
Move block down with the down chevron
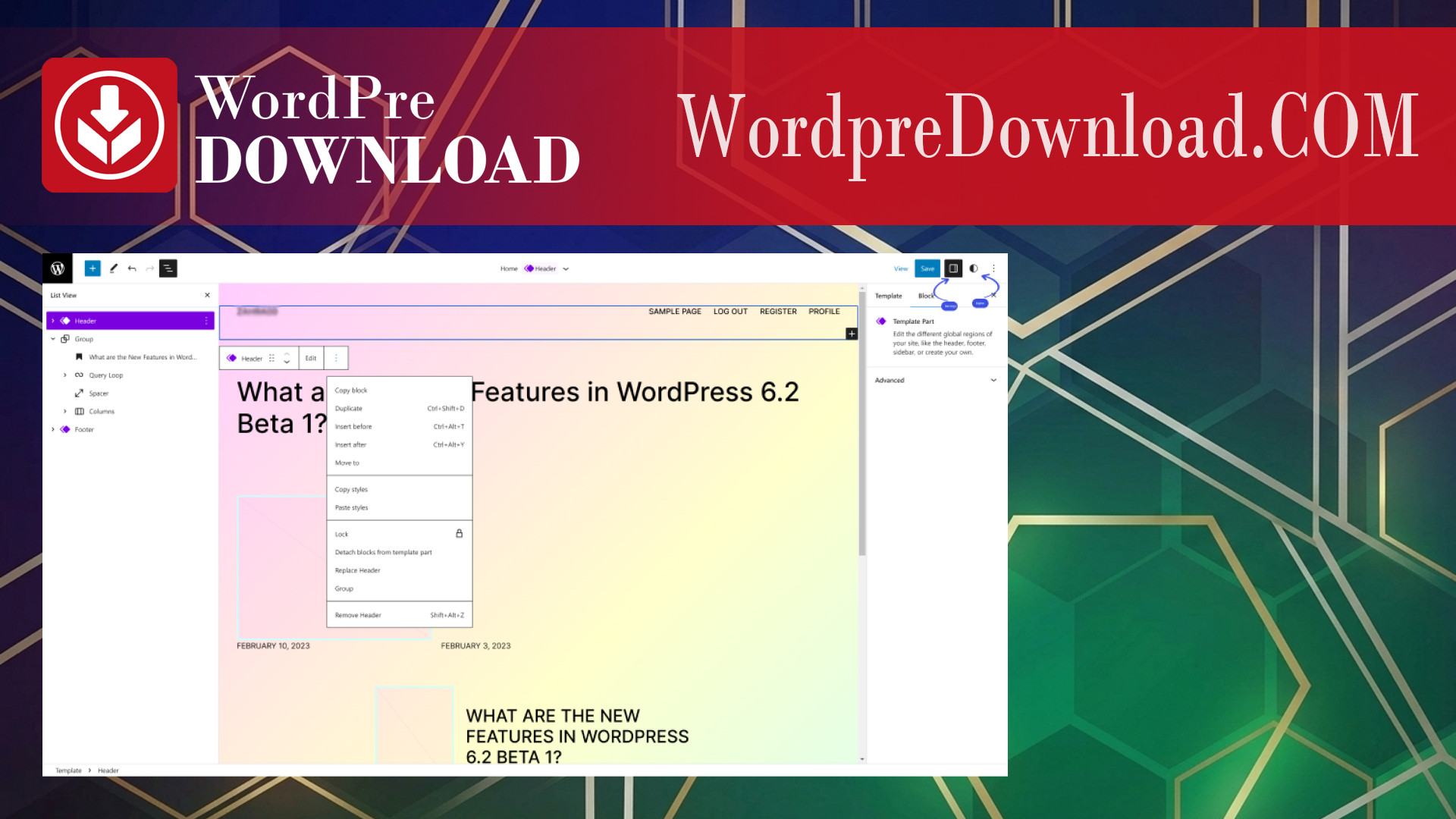[x=287, y=363]
